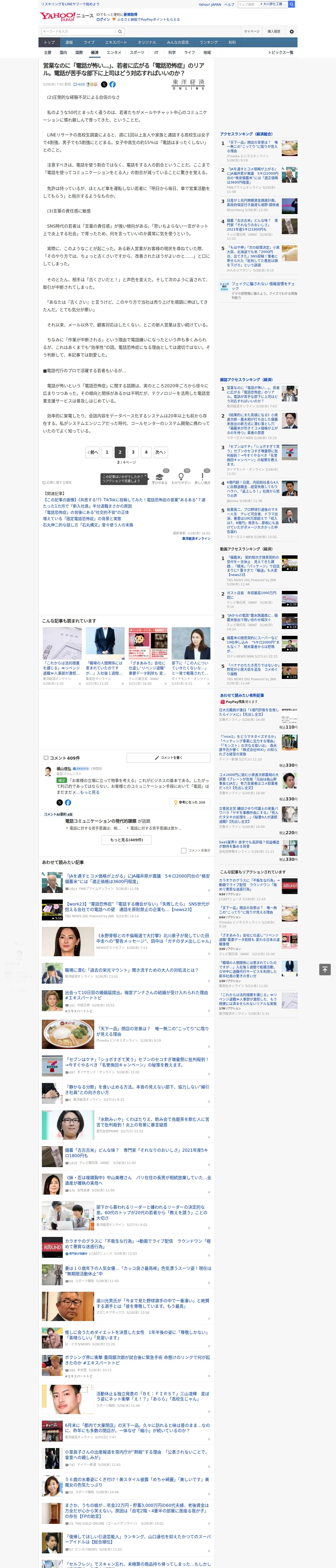The height and width of the screenshot is (1568, 336).
Task: Open 東洋経済オンライン source link below related articles
Action: click(x=196, y=539)
